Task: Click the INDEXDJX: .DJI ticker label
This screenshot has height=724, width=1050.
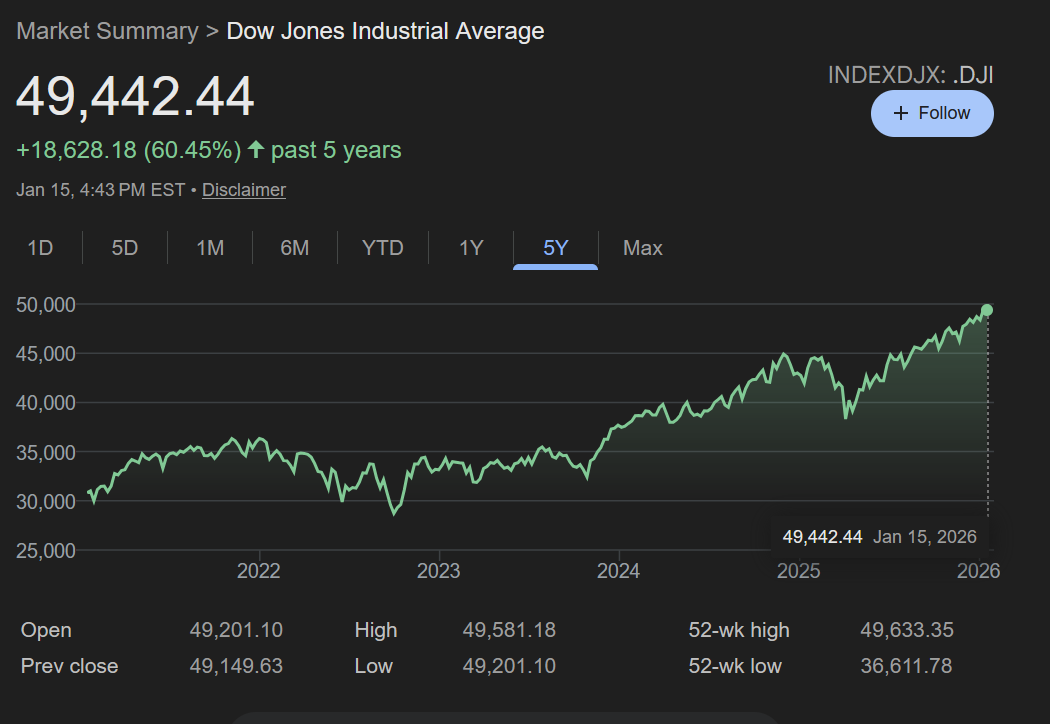Action: 910,75
